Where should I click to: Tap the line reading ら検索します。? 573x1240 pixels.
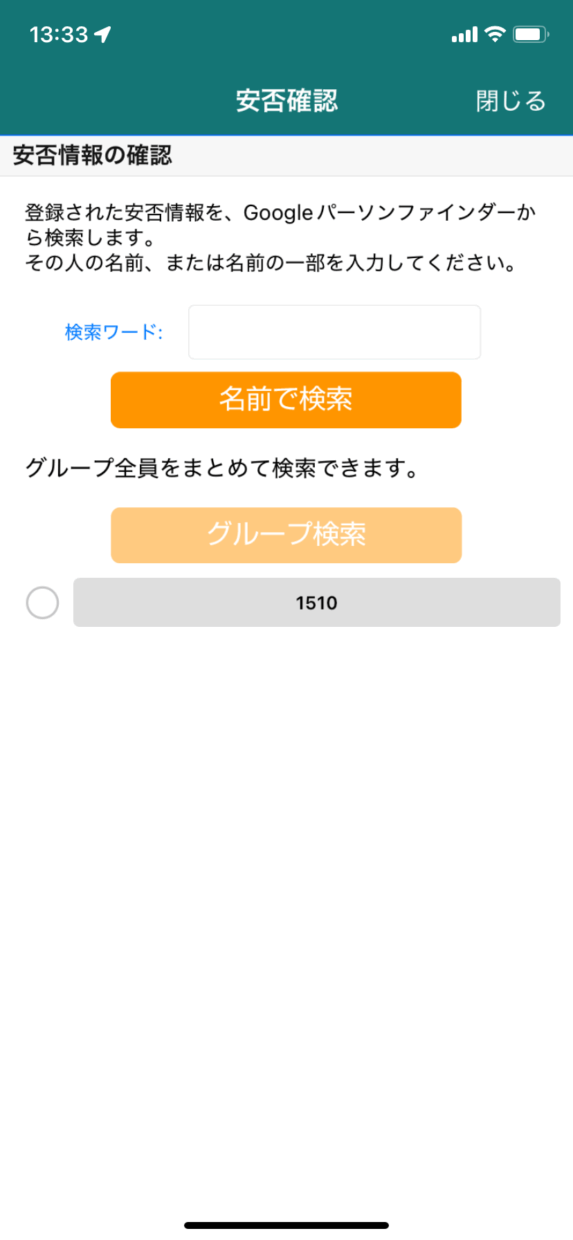tap(90, 239)
